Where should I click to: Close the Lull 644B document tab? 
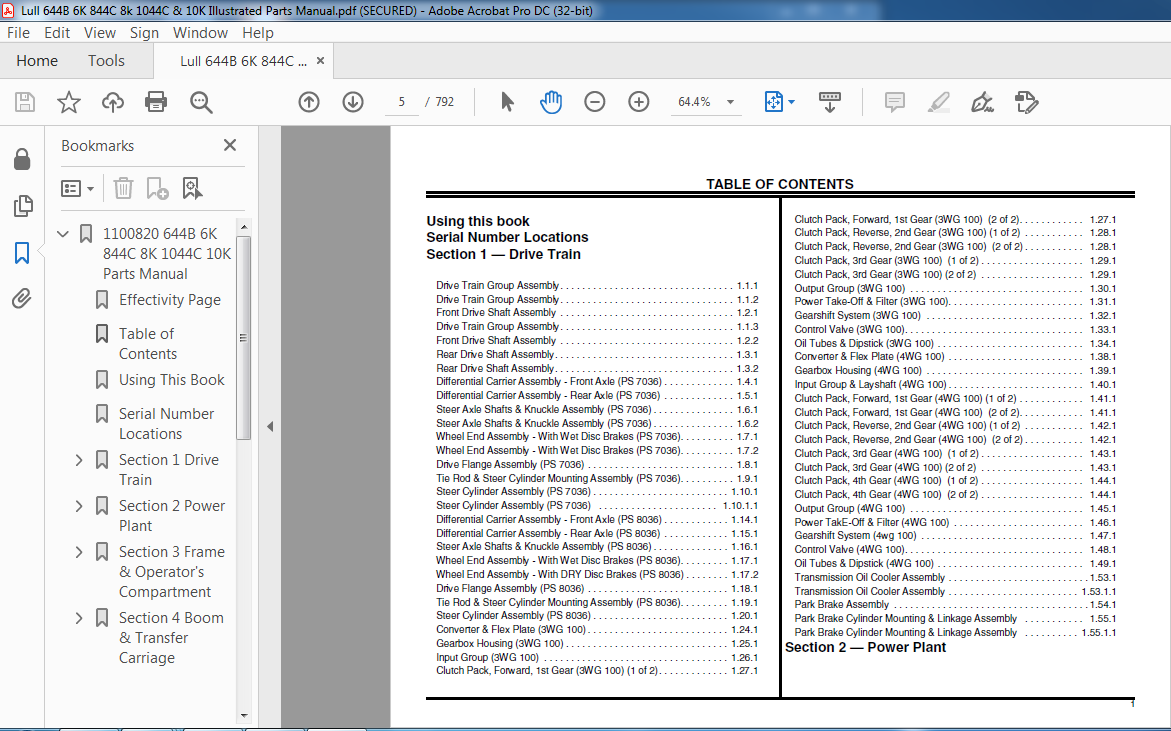(320, 60)
